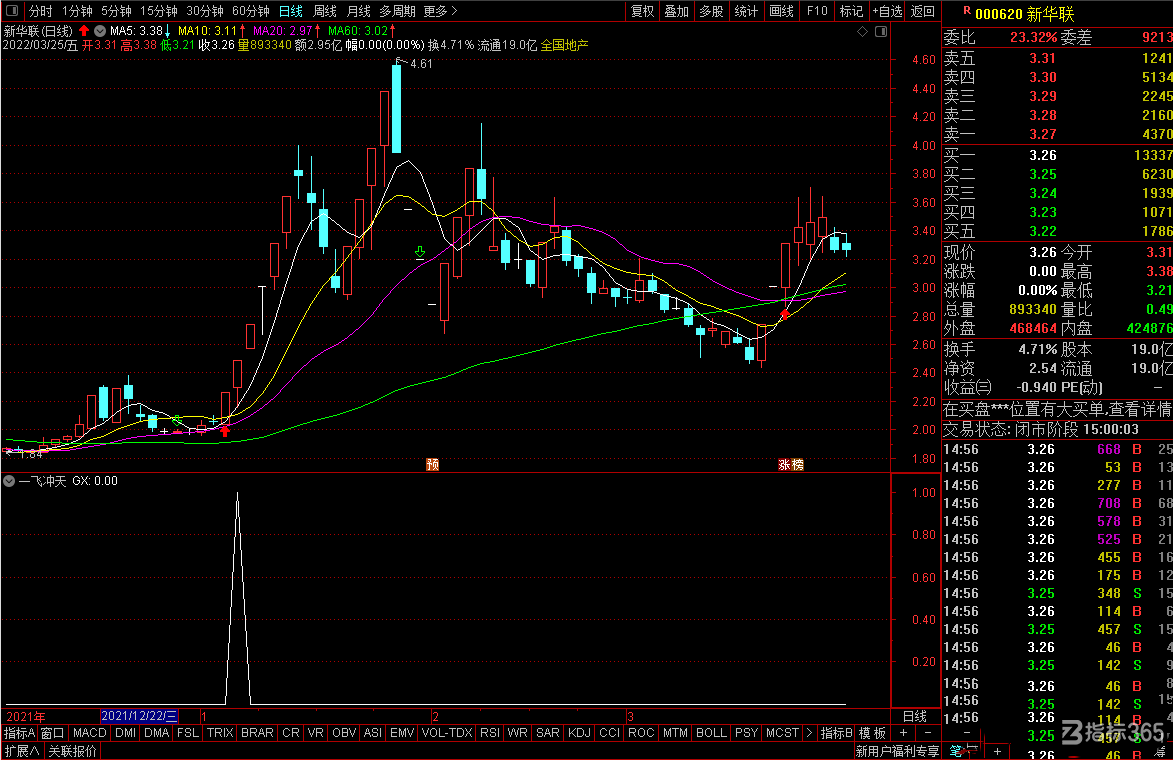Select the RSI indicator
1173x760 pixels.
[x=490, y=733]
